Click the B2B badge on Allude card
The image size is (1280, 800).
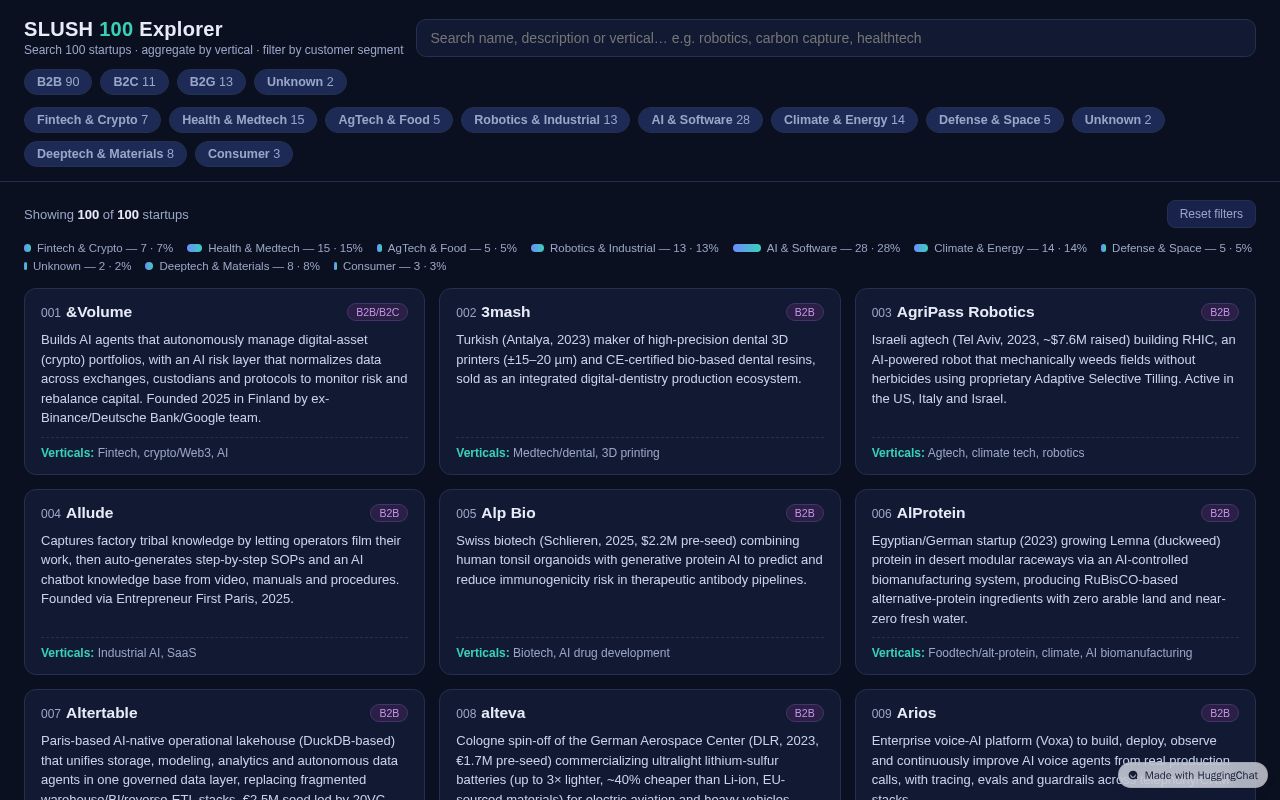[389, 513]
